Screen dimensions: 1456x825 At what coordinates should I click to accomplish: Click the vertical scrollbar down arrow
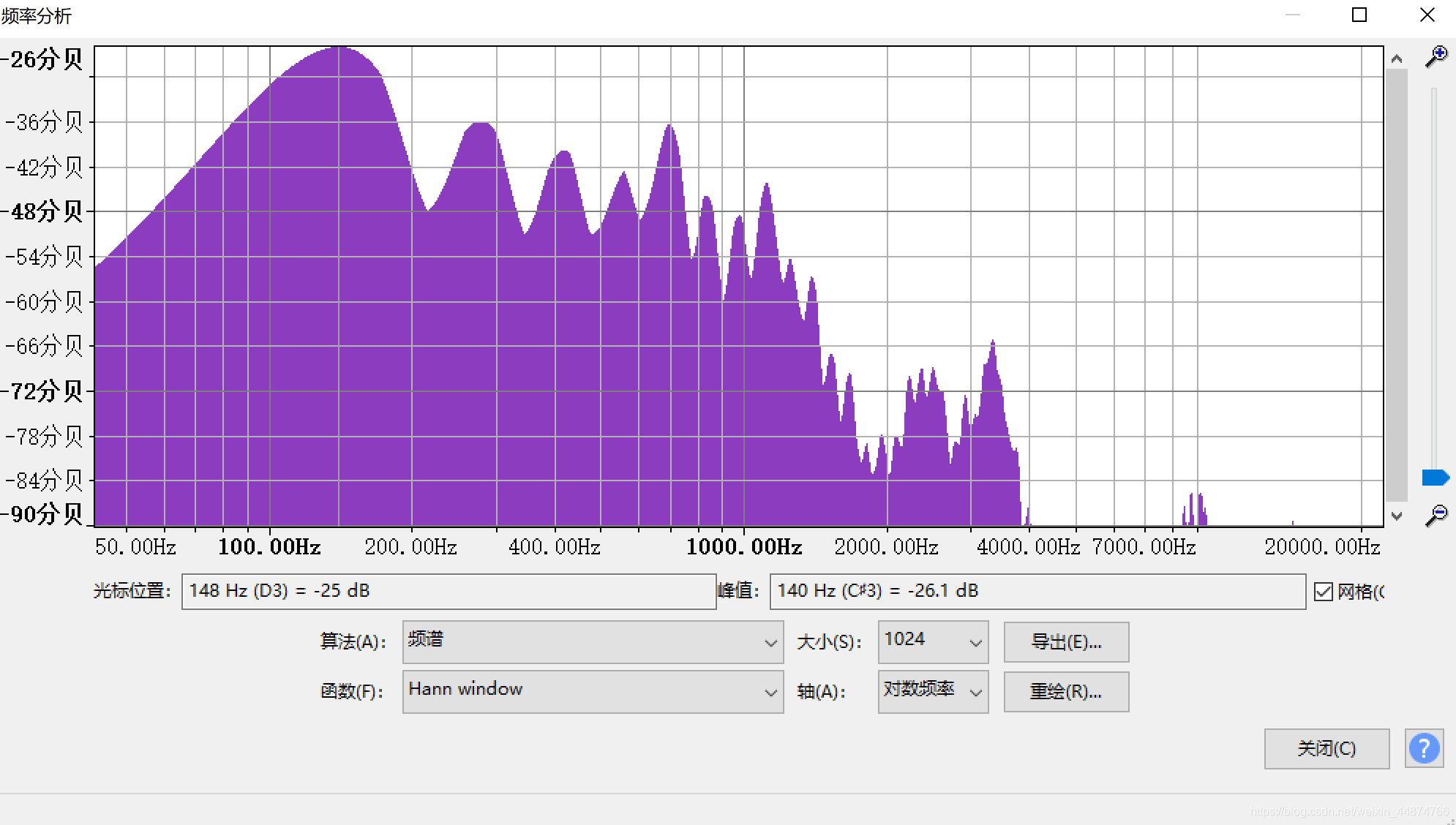pos(1397,516)
